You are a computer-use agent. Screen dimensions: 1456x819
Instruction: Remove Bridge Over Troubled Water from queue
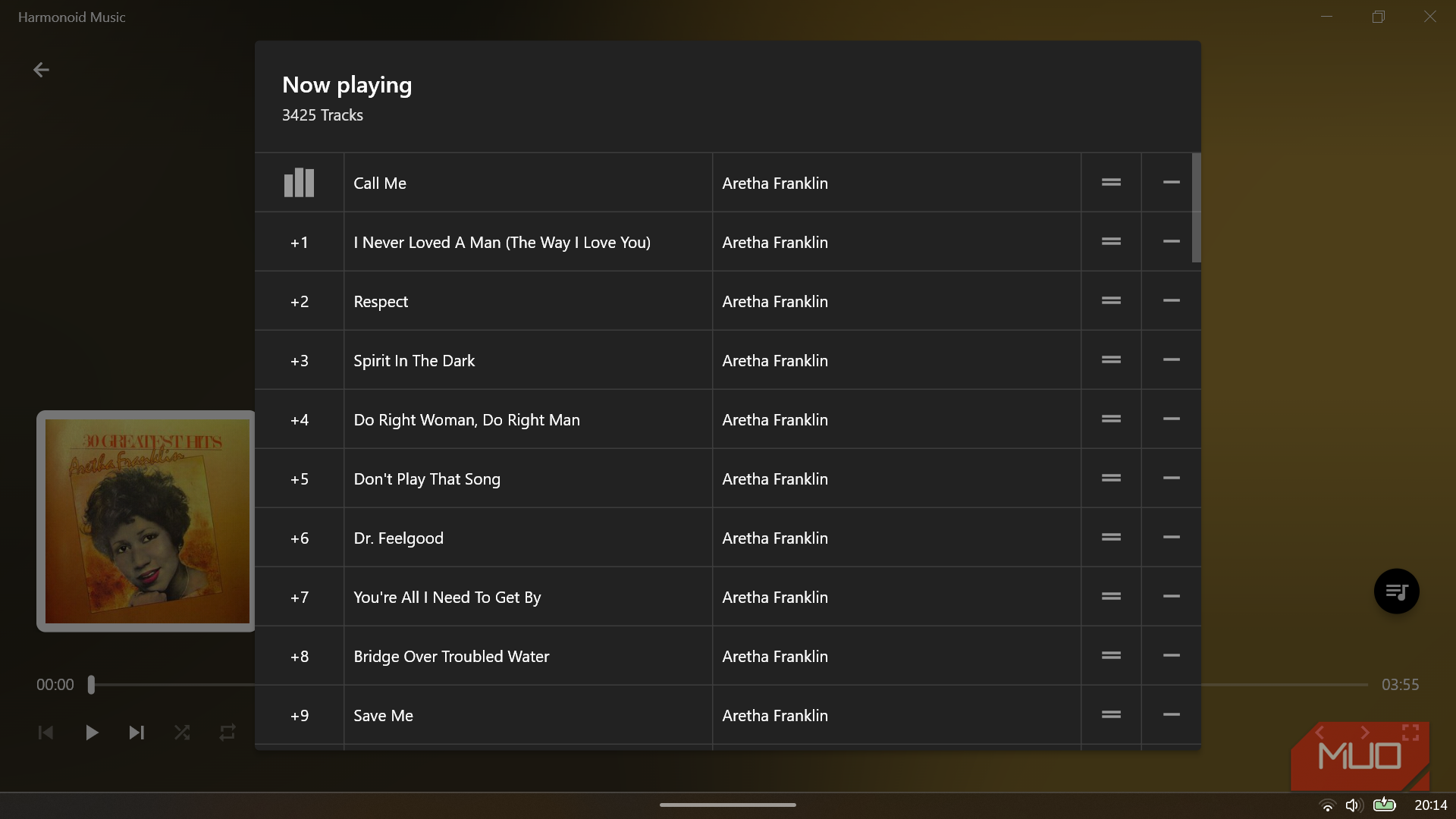1171,655
